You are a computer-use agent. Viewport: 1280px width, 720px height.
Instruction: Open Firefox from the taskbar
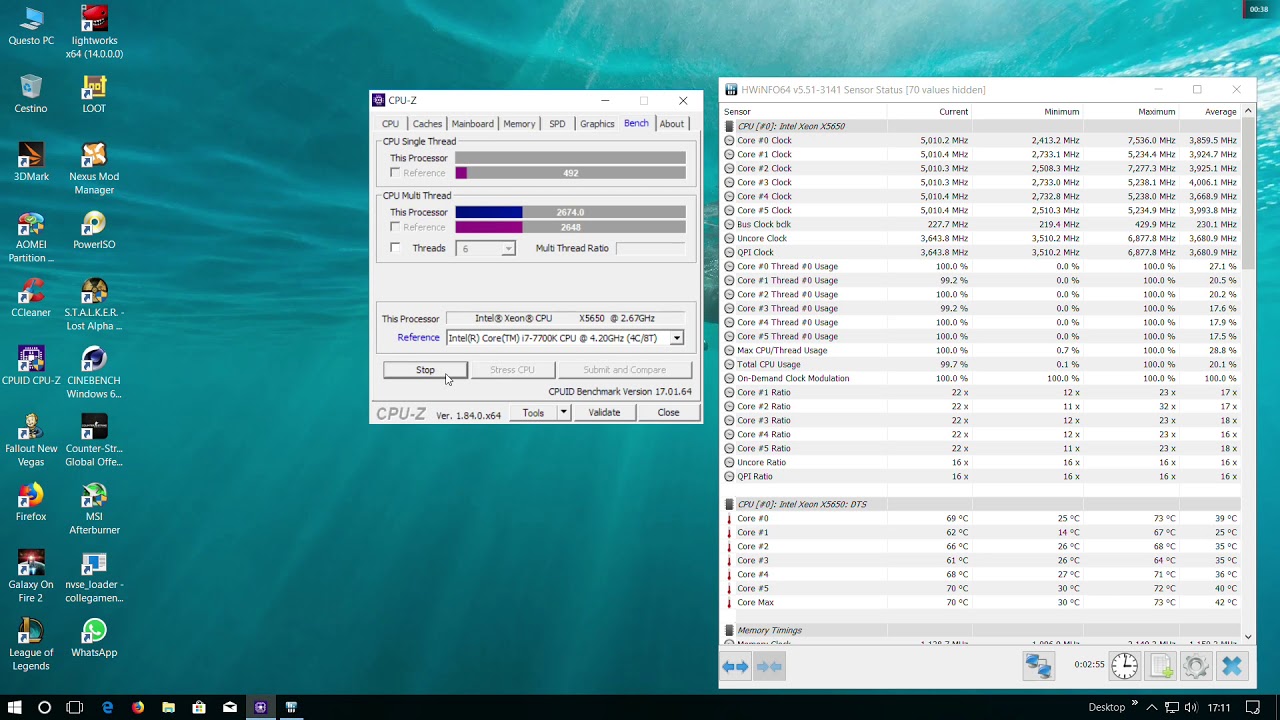click(x=138, y=707)
